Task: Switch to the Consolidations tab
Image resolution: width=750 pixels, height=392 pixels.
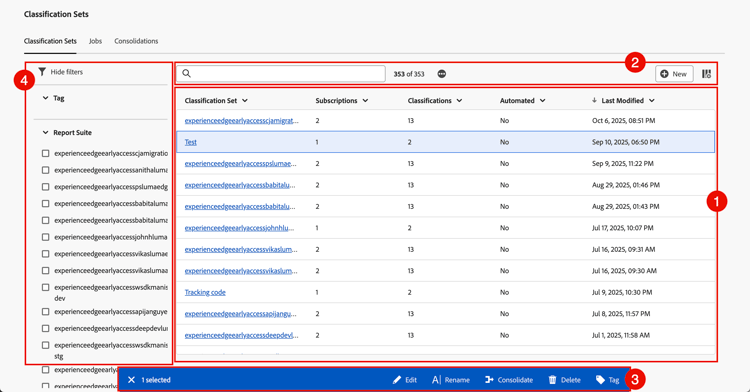Action: coord(136,41)
